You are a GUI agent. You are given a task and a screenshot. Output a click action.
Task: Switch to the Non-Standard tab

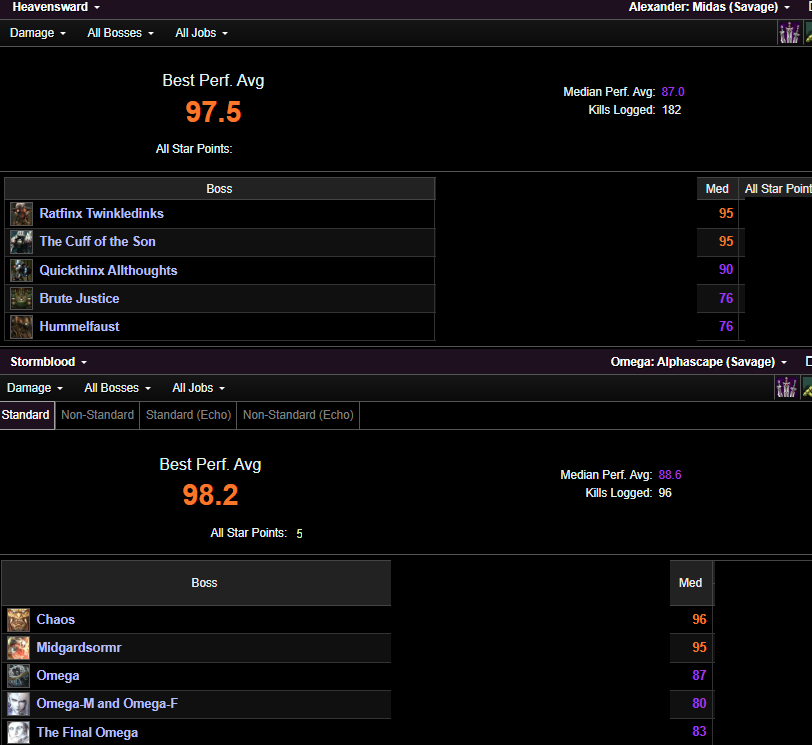coord(97,415)
